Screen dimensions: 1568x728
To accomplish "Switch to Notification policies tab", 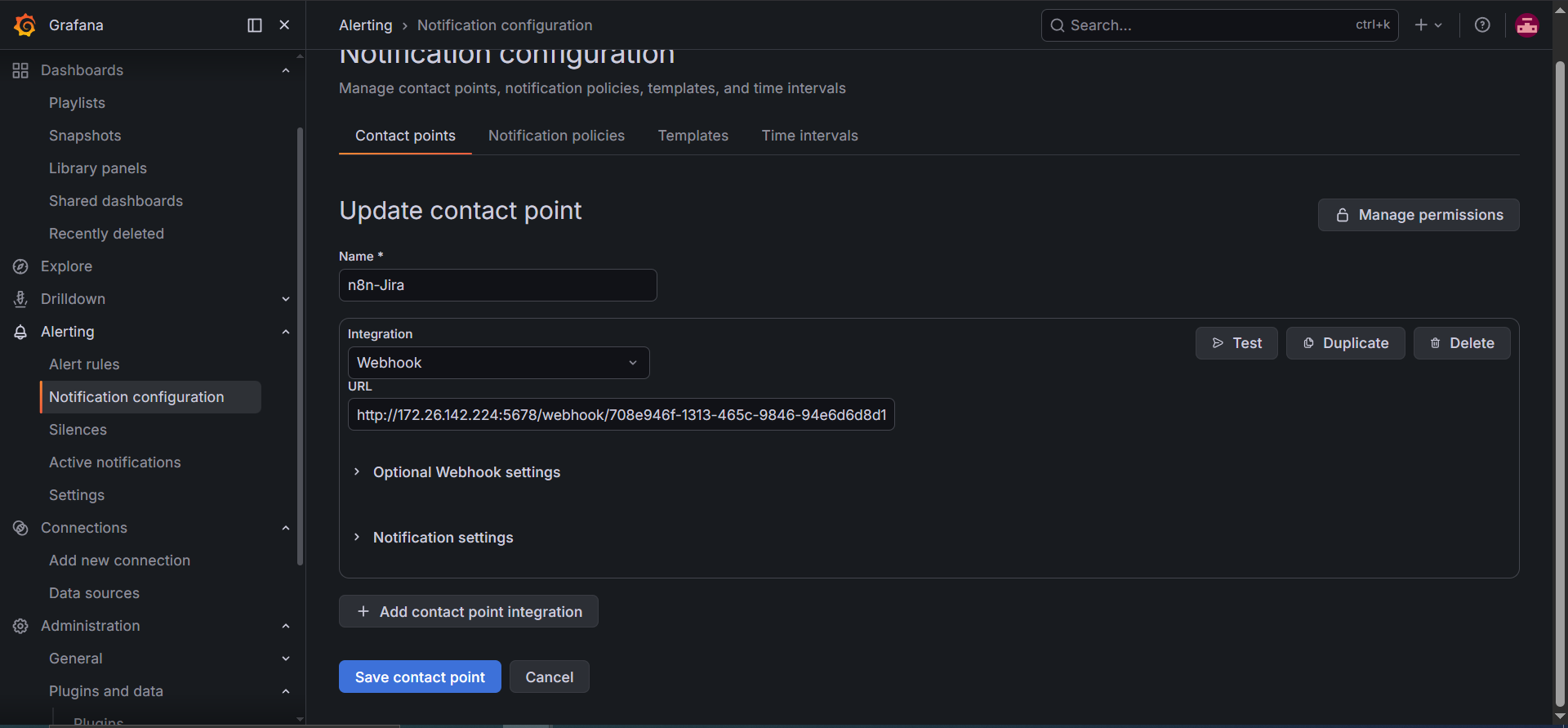I will click(x=556, y=136).
